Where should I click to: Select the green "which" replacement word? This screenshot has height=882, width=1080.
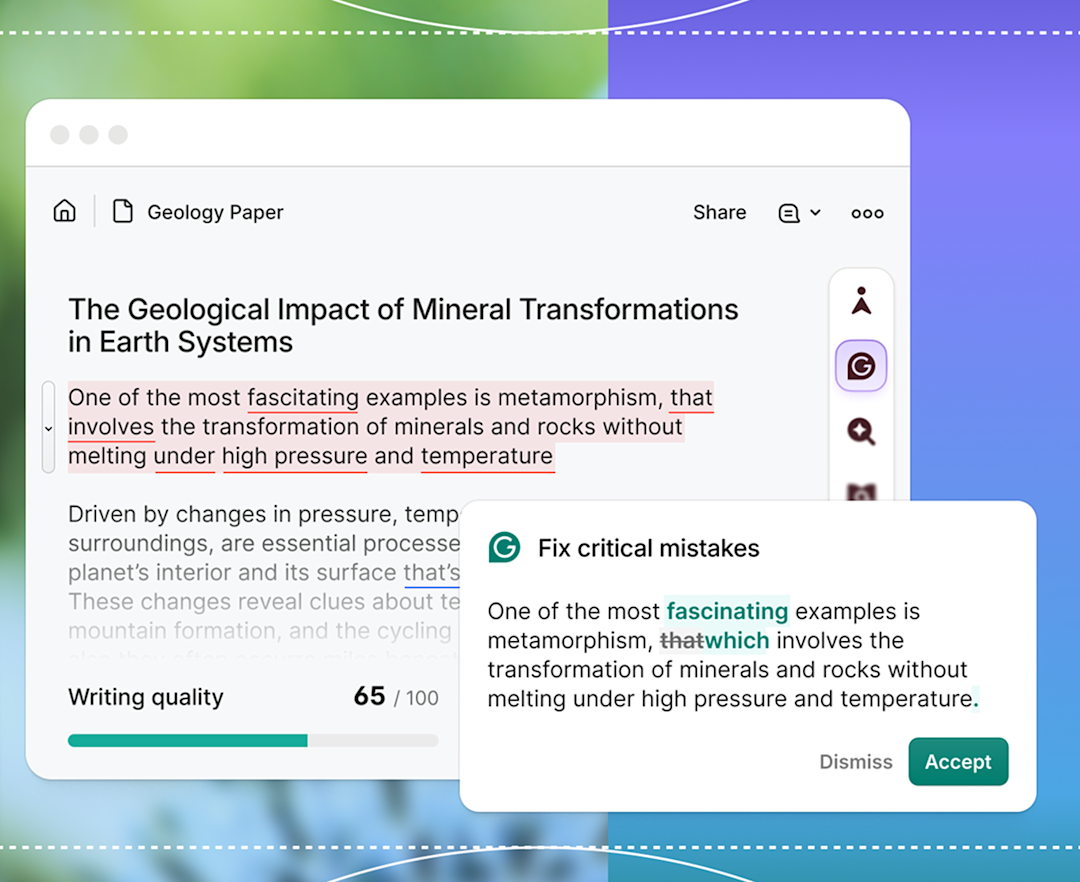[x=737, y=641]
